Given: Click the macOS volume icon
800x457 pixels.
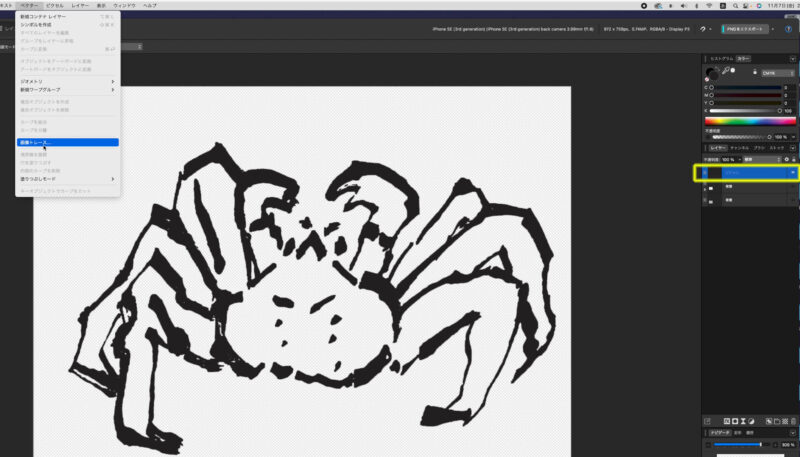Looking at the screenshot, I should 684,6.
